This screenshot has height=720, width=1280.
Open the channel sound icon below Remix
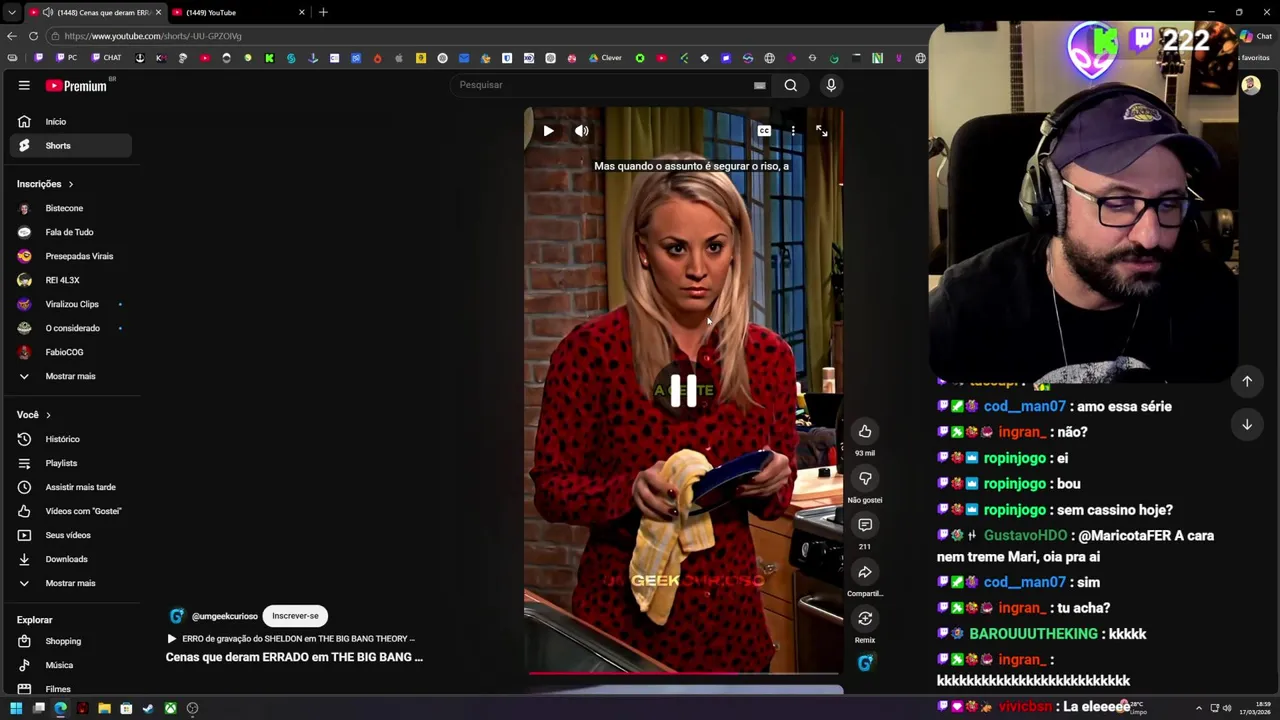(865, 663)
